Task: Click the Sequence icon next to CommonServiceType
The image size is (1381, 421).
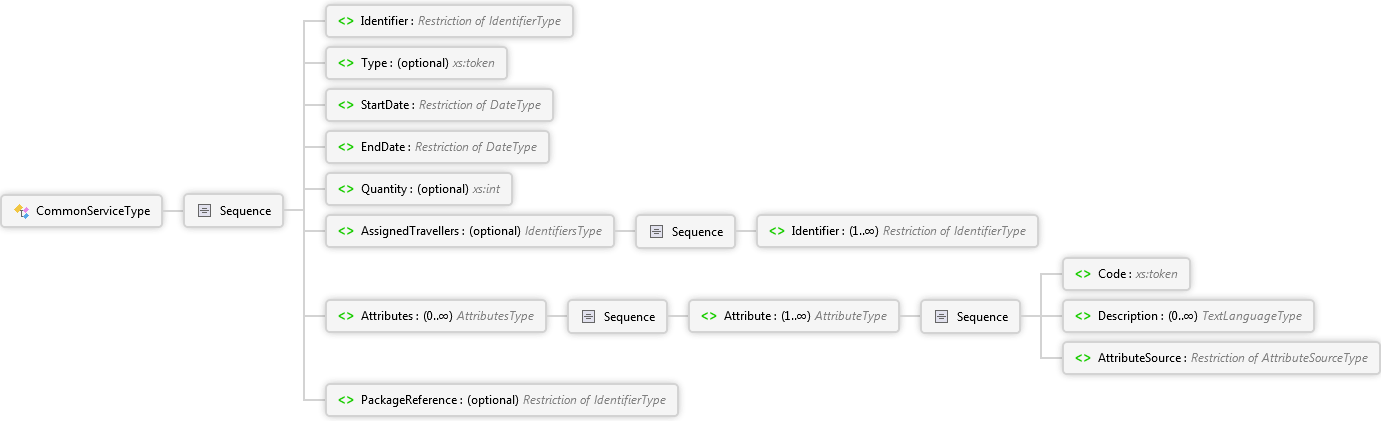Action: coord(204,211)
